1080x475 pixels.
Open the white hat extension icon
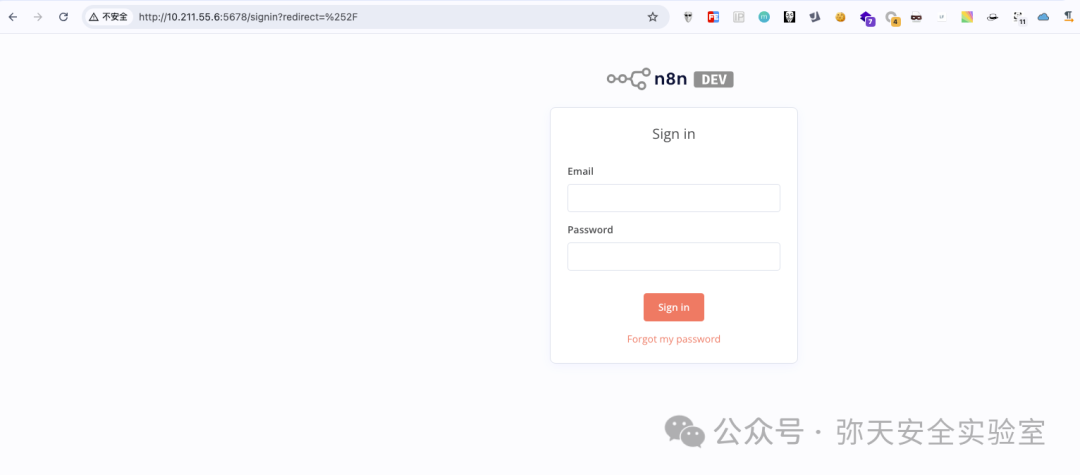pyautogui.click(x=993, y=17)
